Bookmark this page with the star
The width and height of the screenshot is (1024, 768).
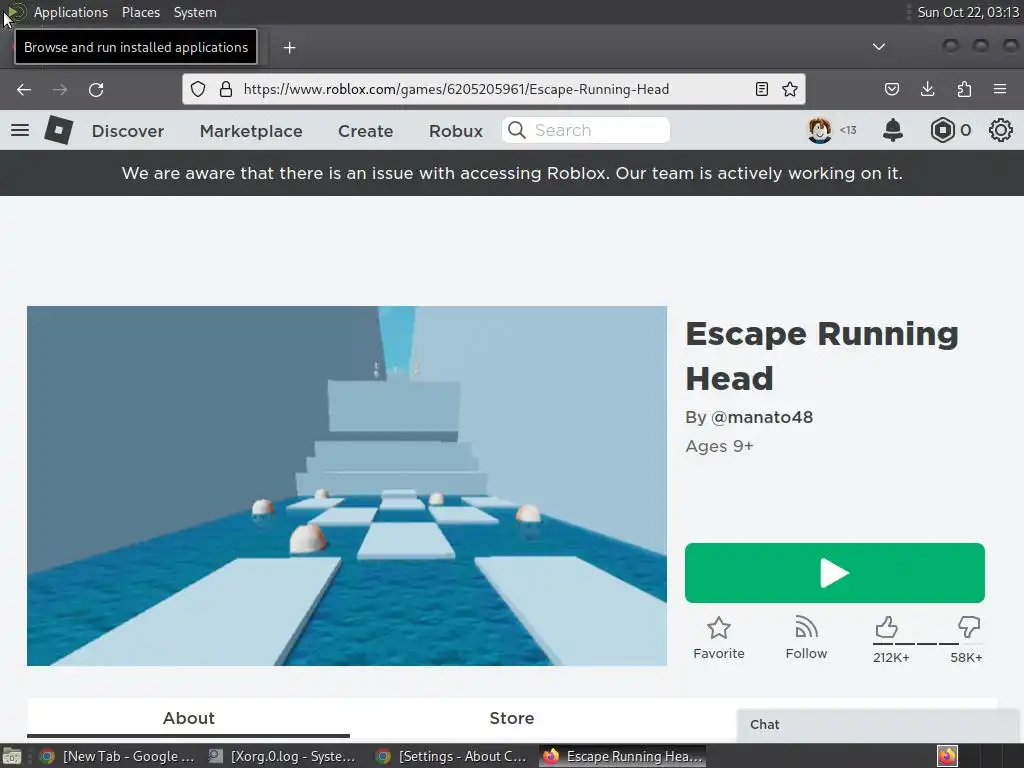click(790, 89)
